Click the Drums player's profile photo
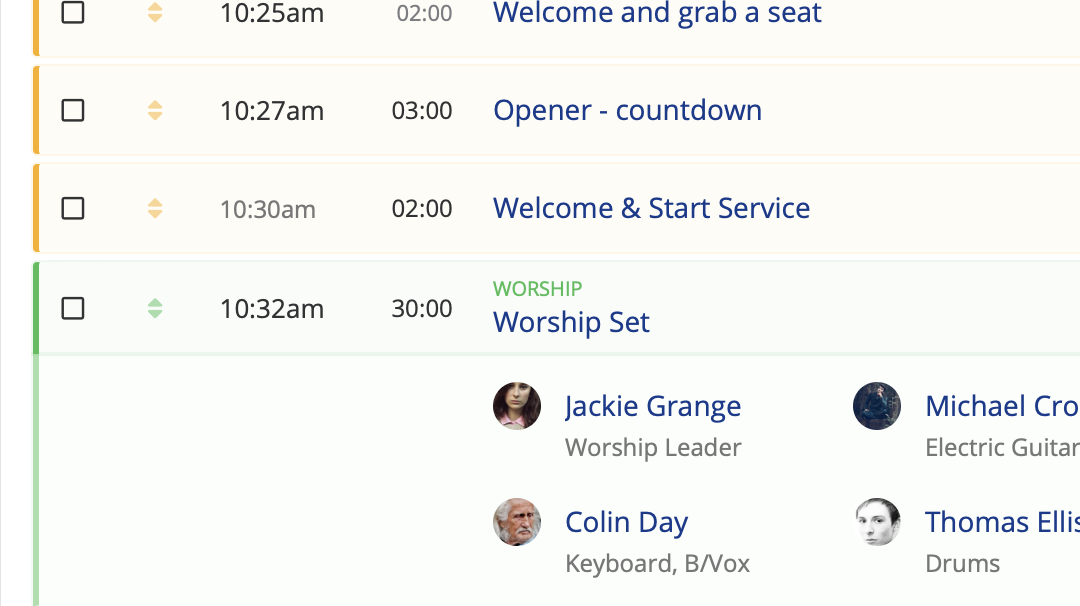 pyautogui.click(x=877, y=522)
